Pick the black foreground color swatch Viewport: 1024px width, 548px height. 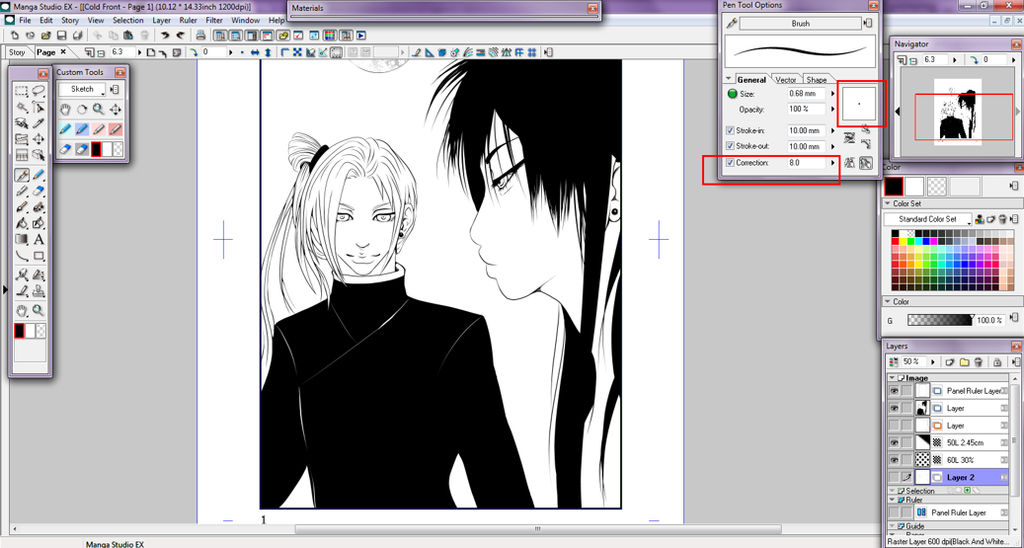click(x=893, y=186)
